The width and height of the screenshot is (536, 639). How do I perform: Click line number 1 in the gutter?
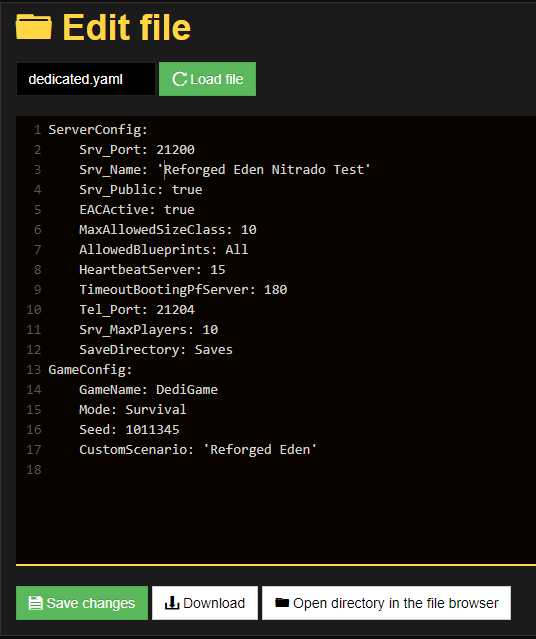pos(37,130)
